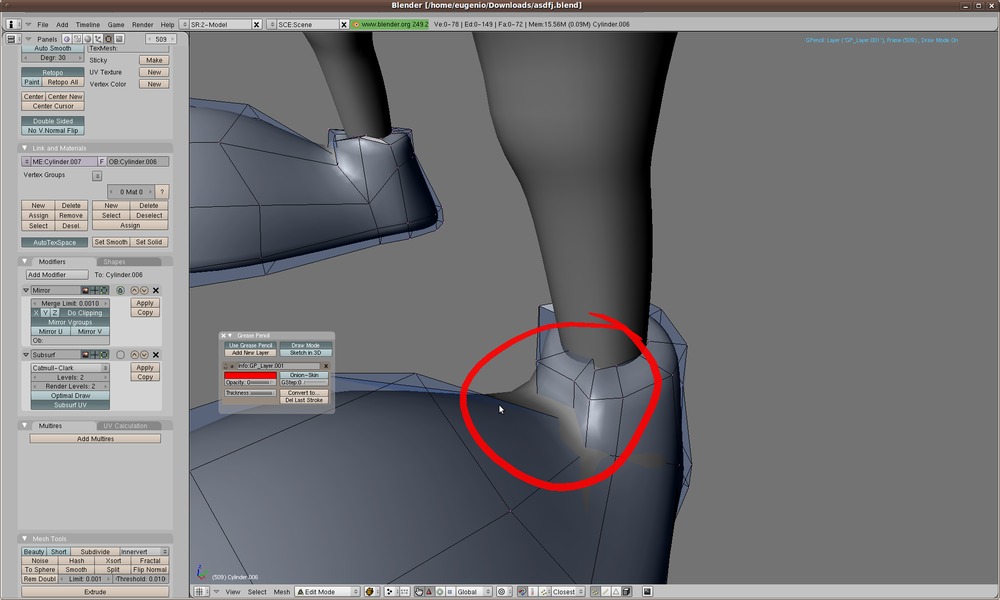Click the pivot point icon in 3D header
The height and width of the screenshot is (600, 1000).
[391, 592]
